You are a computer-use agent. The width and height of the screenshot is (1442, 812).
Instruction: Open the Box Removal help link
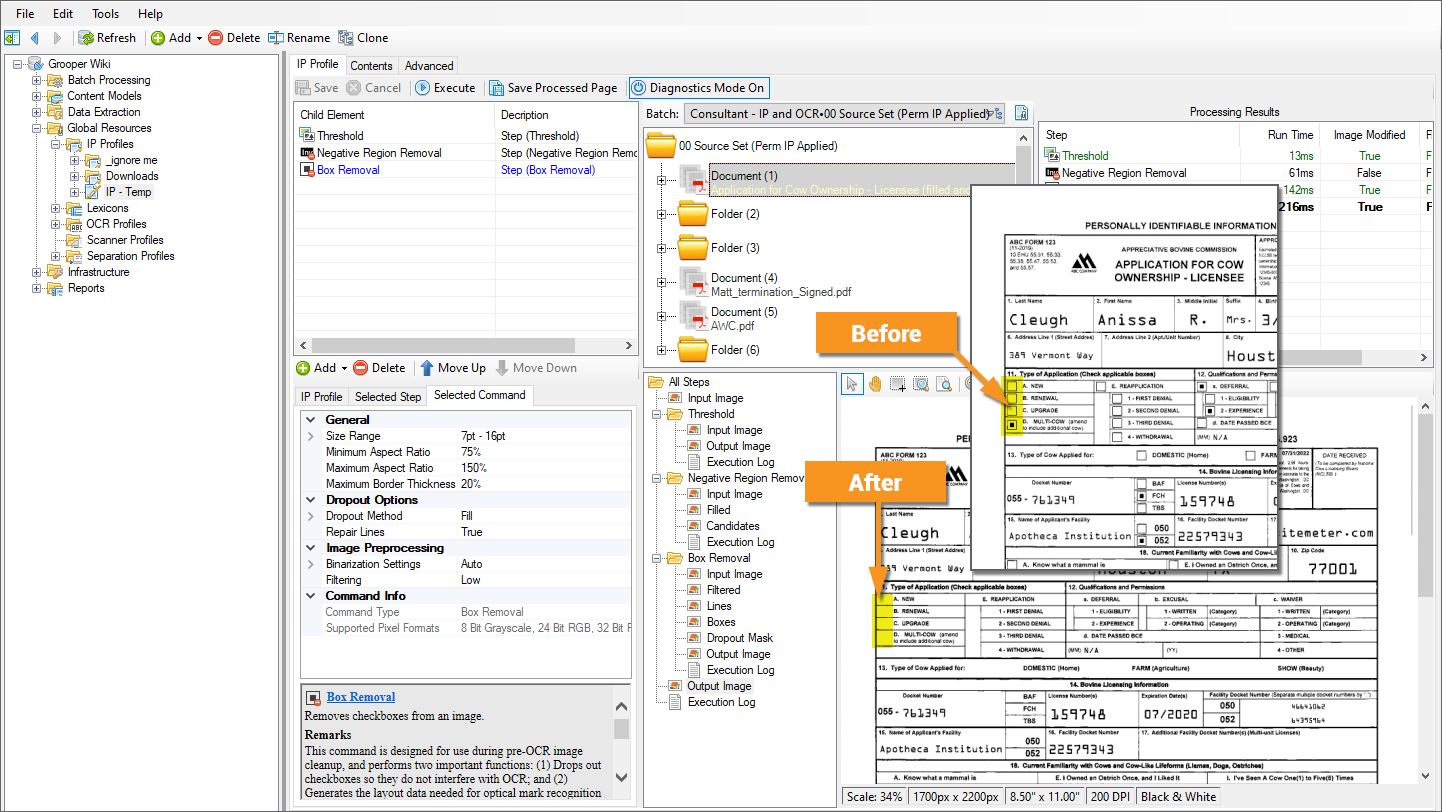coord(360,697)
